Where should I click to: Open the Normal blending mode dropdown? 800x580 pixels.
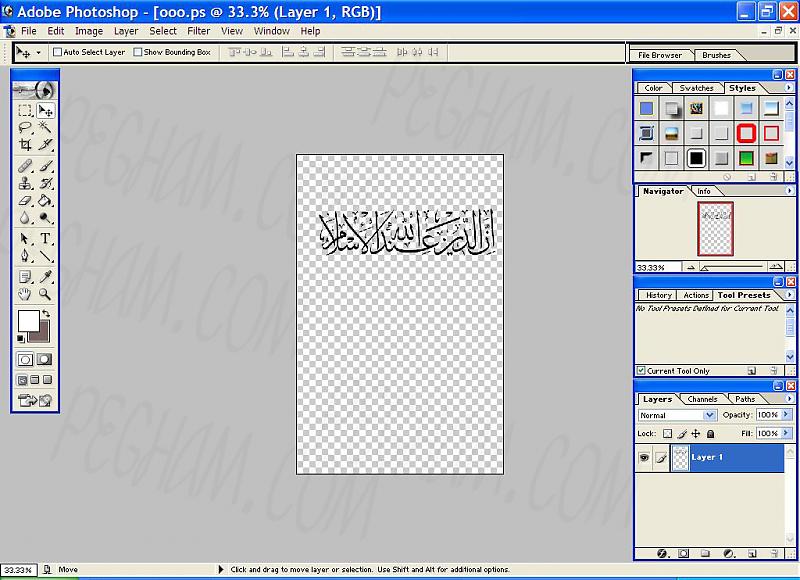click(709, 415)
